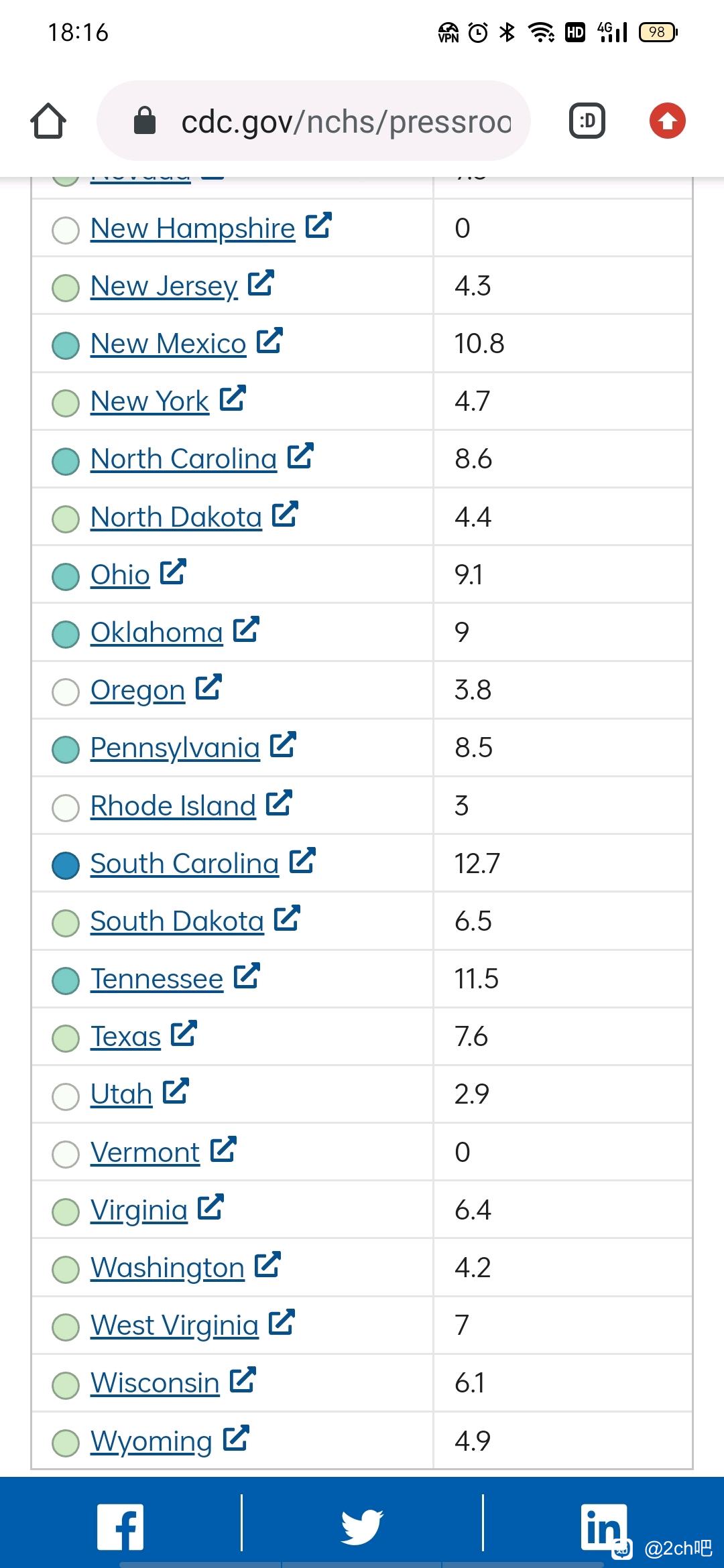This screenshot has width=724, height=1568.
Task: Share the page via the Facebook icon
Action: click(x=121, y=1527)
